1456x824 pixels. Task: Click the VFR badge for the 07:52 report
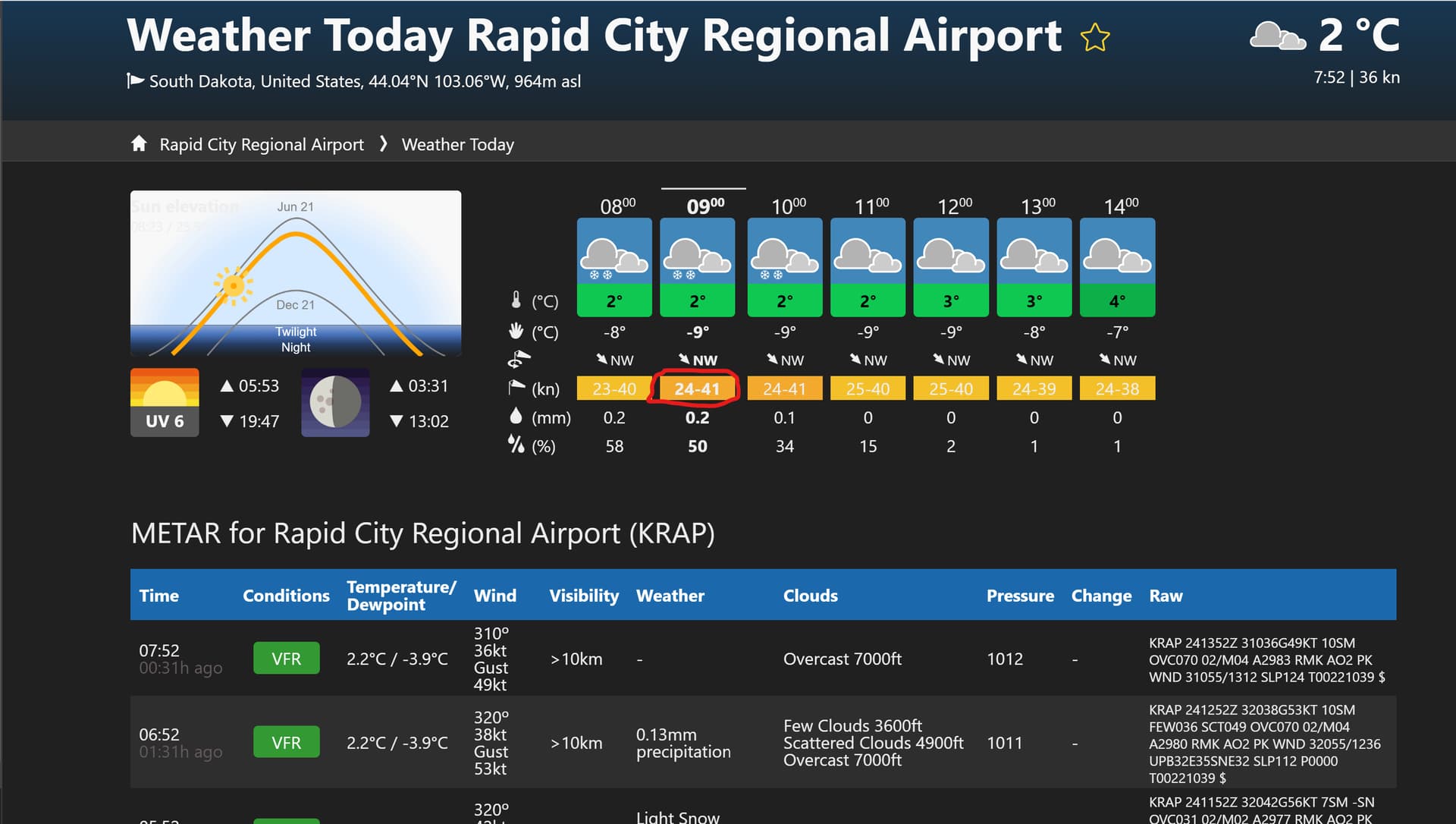[286, 658]
